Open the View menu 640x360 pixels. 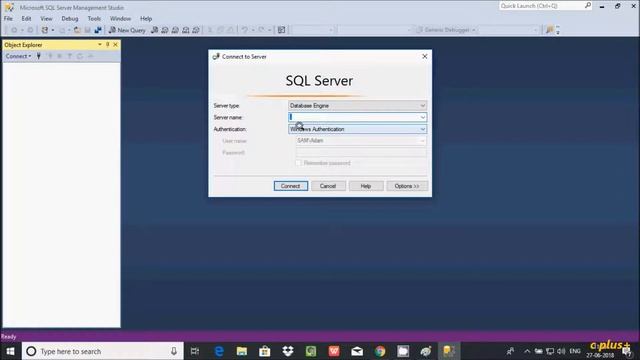pos(46,18)
